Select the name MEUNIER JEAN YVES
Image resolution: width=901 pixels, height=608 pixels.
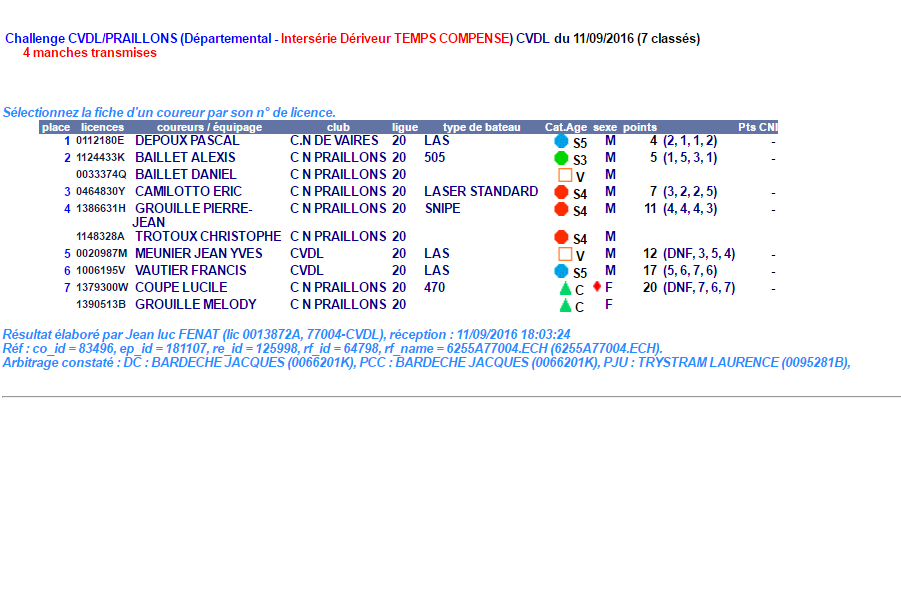[199, 253]
